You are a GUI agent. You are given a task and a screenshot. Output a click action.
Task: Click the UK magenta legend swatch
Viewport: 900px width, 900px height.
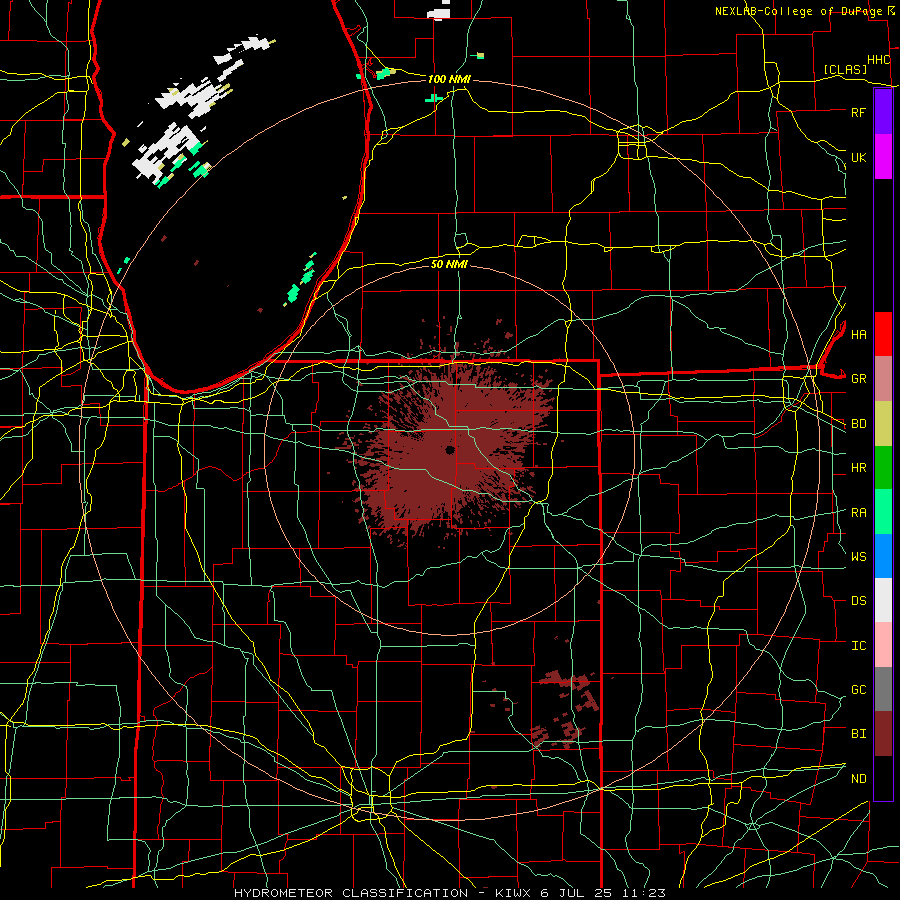(x=883, y=157)
